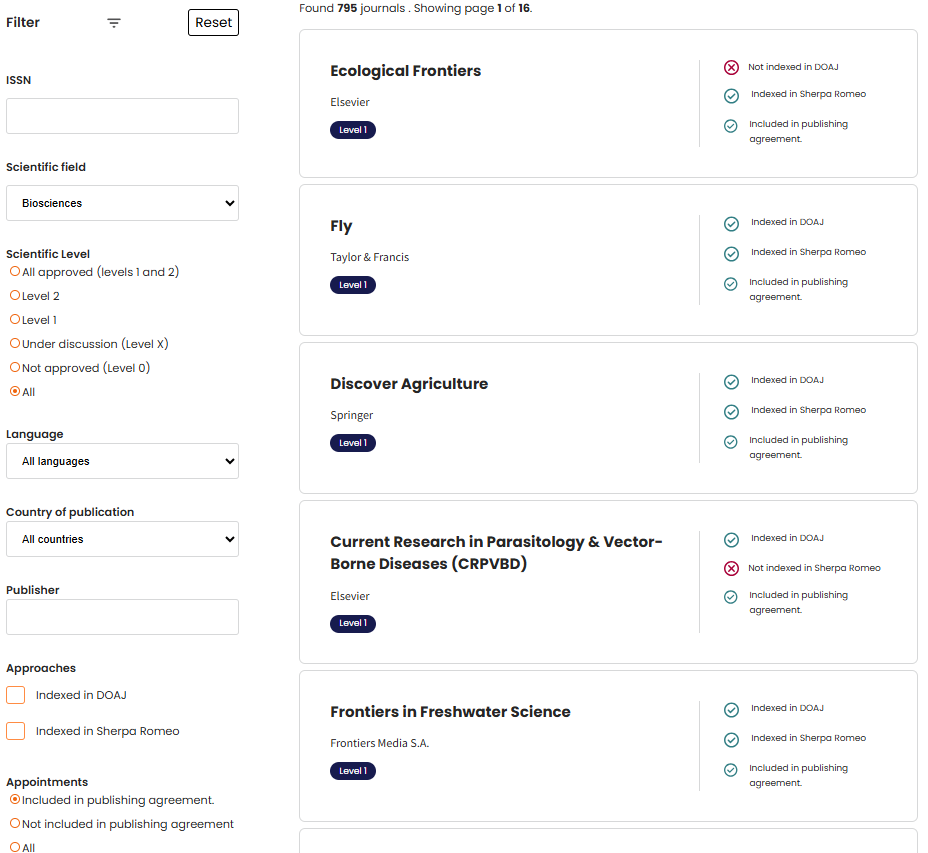
Task: Click the 'Indexed in Sherpa Romeo' checkmark for Discover Agriculture
Action: (x=730, y=410)
